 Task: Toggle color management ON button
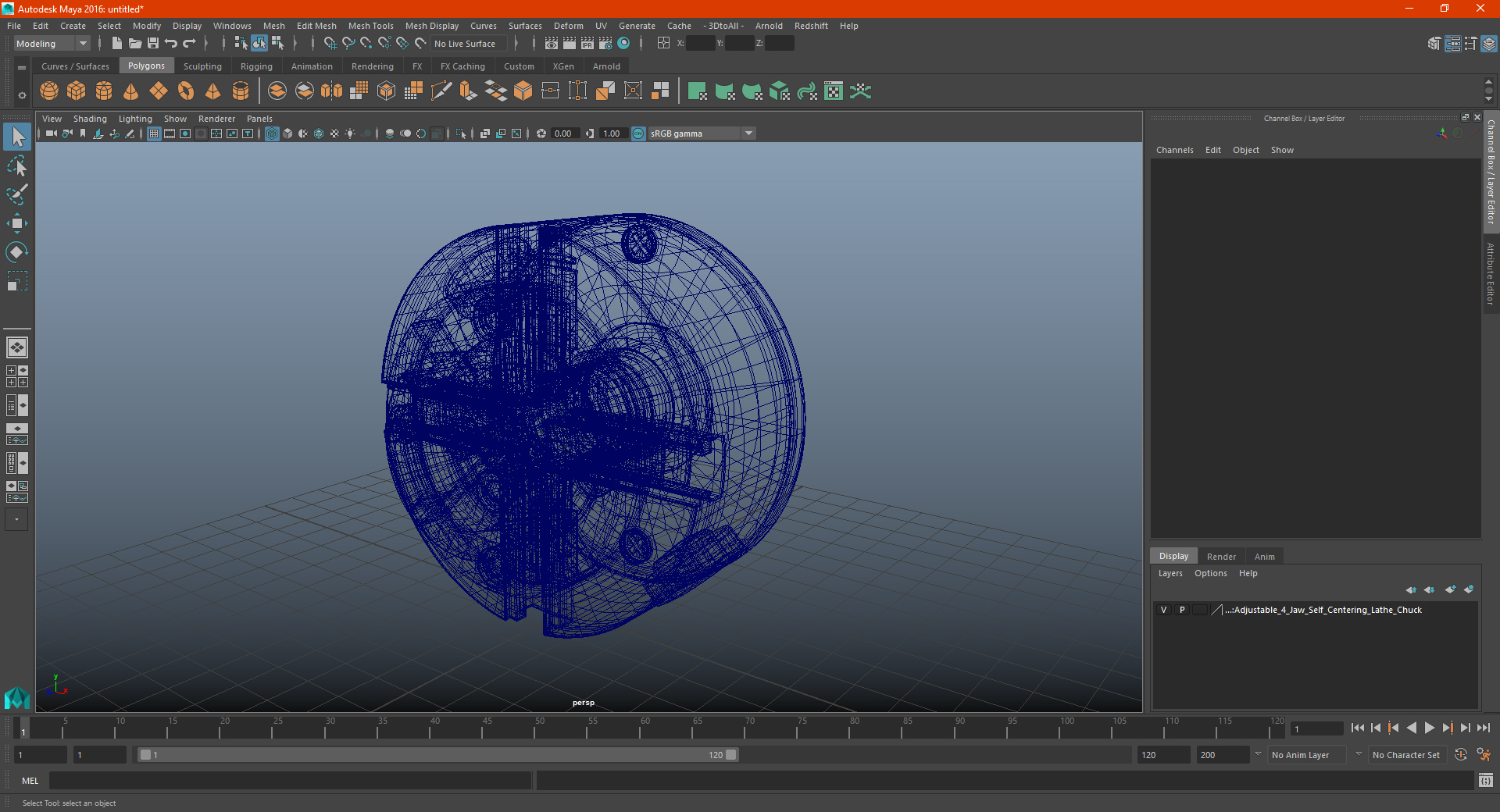638,134
